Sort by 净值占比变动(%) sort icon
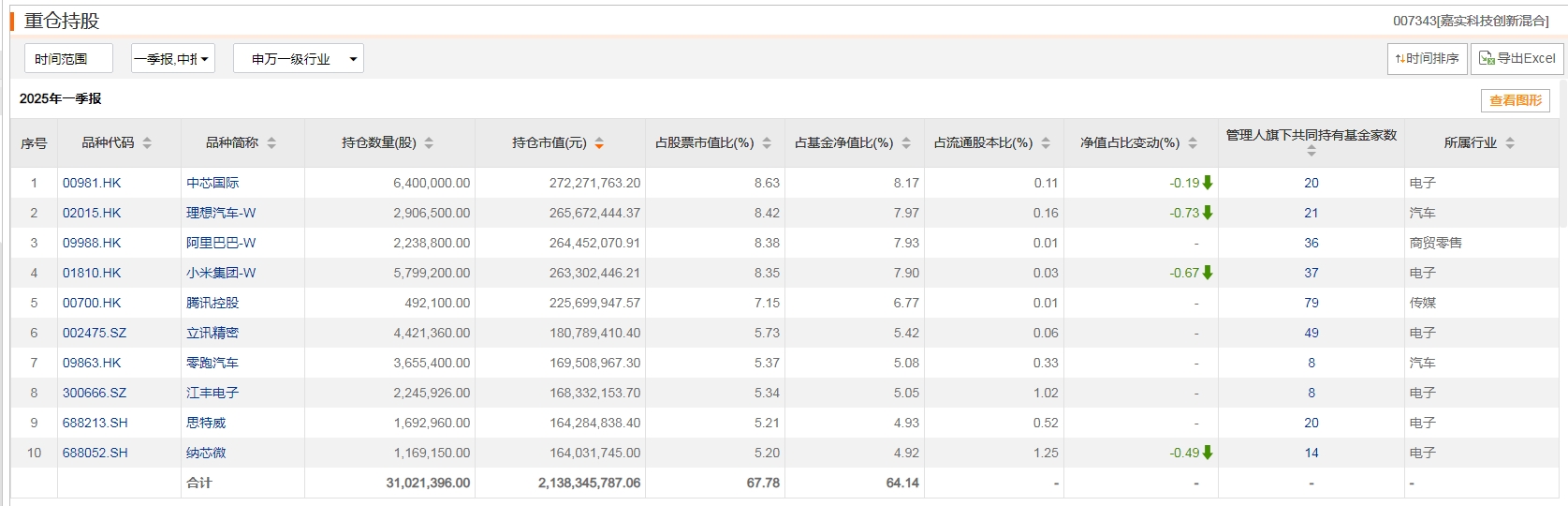 [x=1193, y=143]
